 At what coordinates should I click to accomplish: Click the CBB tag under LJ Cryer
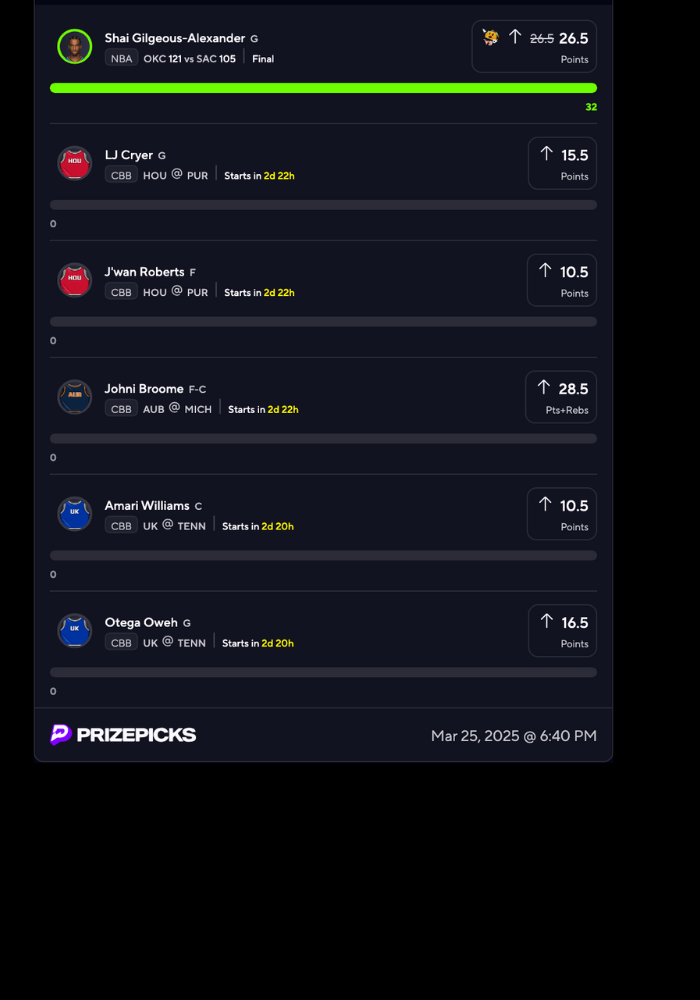point(121,176)
